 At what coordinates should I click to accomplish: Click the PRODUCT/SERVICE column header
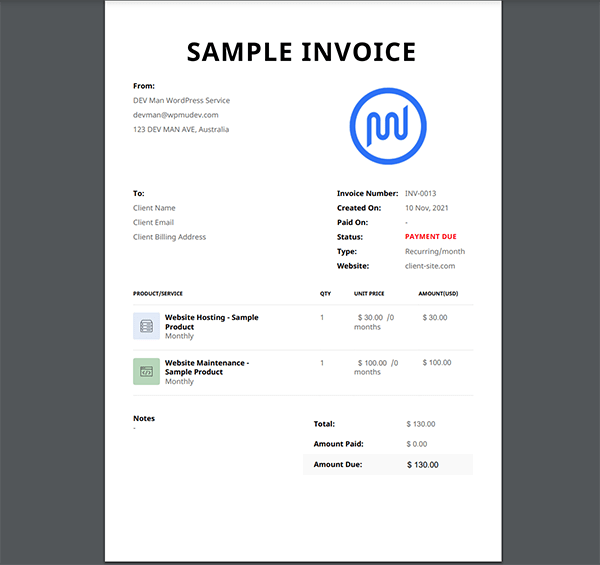pyautogui.click(x=158, y=294)
